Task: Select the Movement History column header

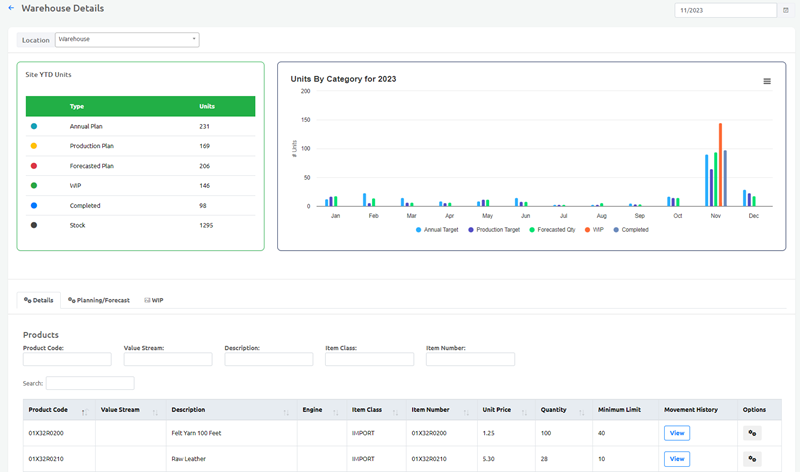Action: pos(698,409)
